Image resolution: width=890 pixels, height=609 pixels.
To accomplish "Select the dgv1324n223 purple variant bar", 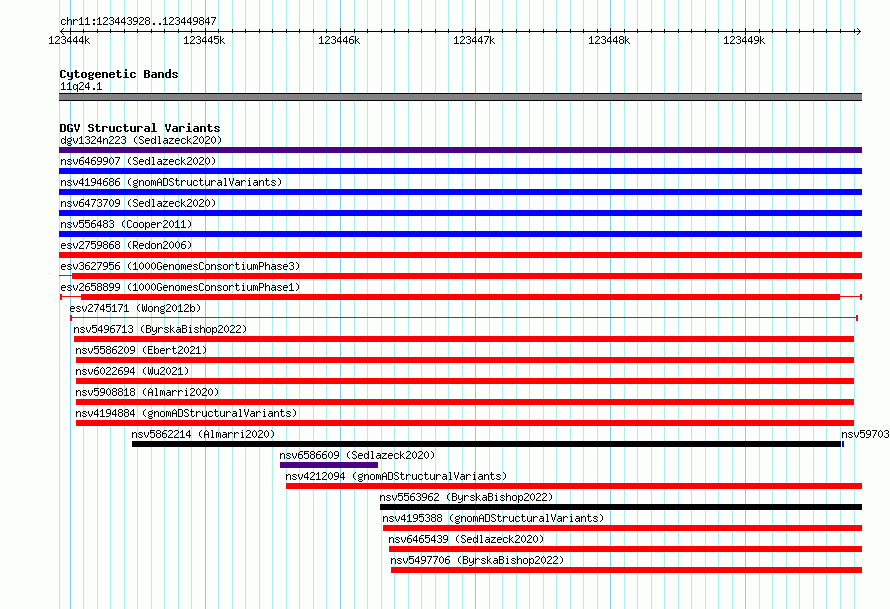I will (x=460, y=150).
